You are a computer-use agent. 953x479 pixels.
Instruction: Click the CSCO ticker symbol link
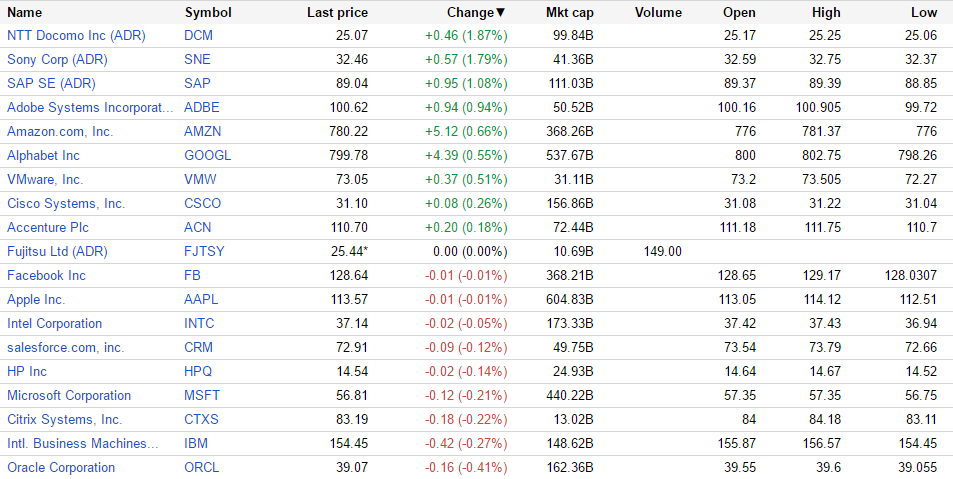coord(203,203)
